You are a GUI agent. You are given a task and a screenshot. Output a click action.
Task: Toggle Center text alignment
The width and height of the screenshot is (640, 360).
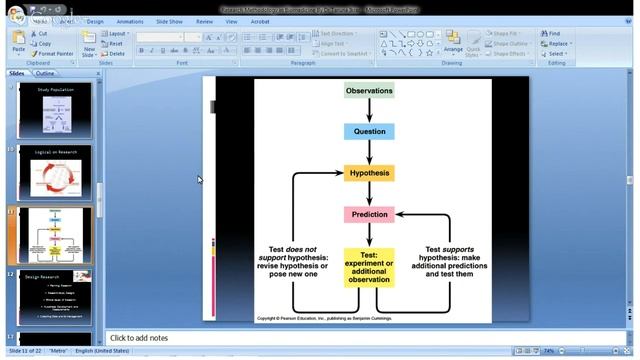258,51
